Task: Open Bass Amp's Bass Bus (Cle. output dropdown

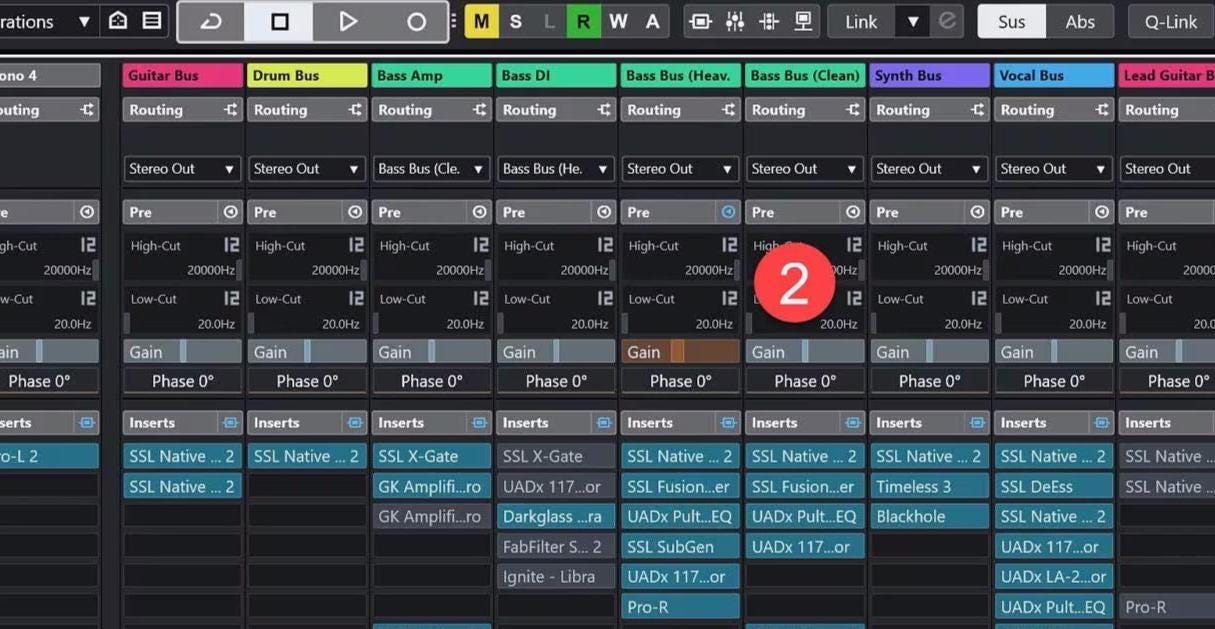Action: pyautogui.click(x=431, y=169)
